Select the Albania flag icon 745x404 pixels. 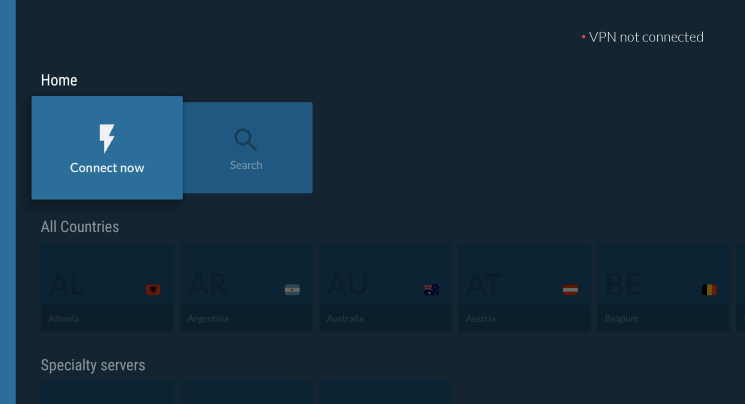(153, 290)
